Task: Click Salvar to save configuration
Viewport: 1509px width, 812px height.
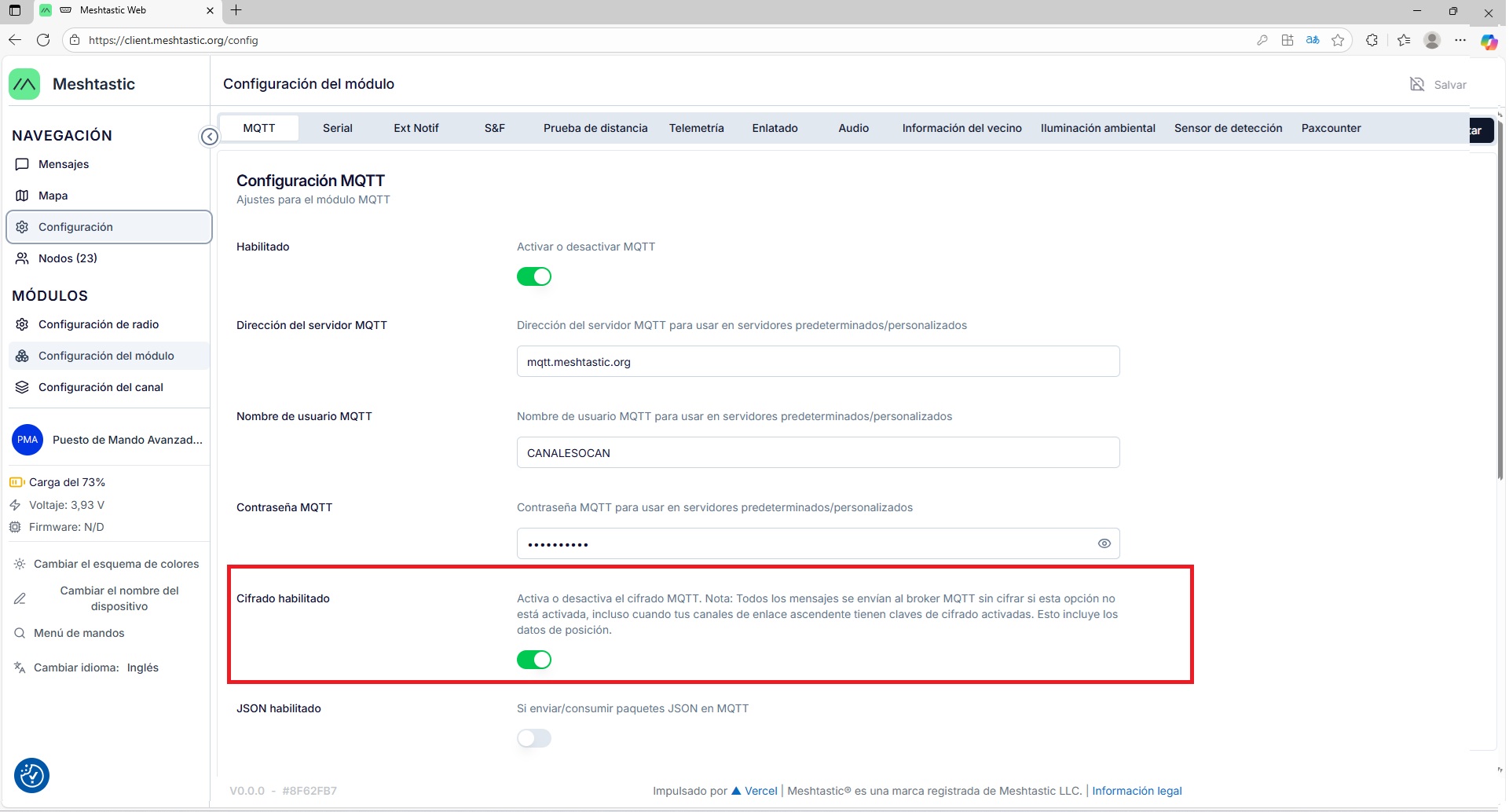Action: pos(1438,85)
